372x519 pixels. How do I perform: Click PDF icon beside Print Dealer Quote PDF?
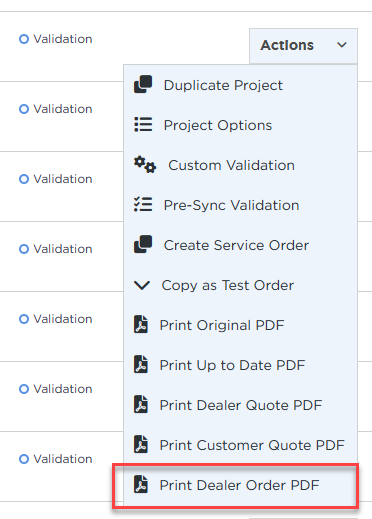coord(141,404)
